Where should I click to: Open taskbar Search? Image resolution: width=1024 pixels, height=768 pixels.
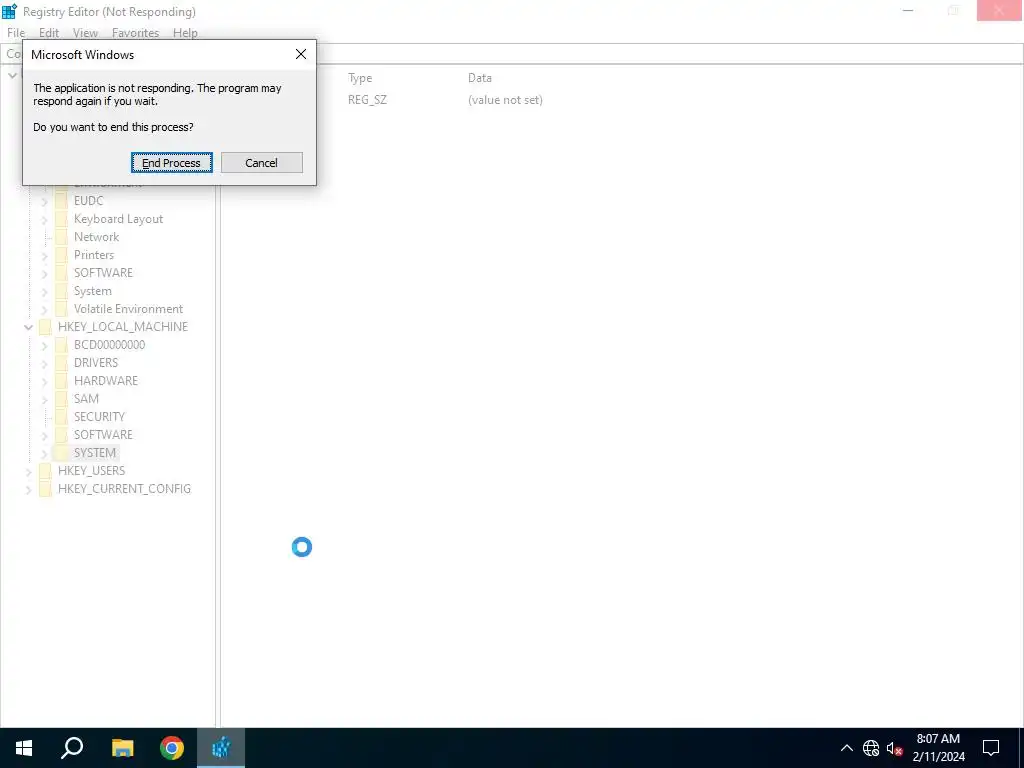coord(72,748)
